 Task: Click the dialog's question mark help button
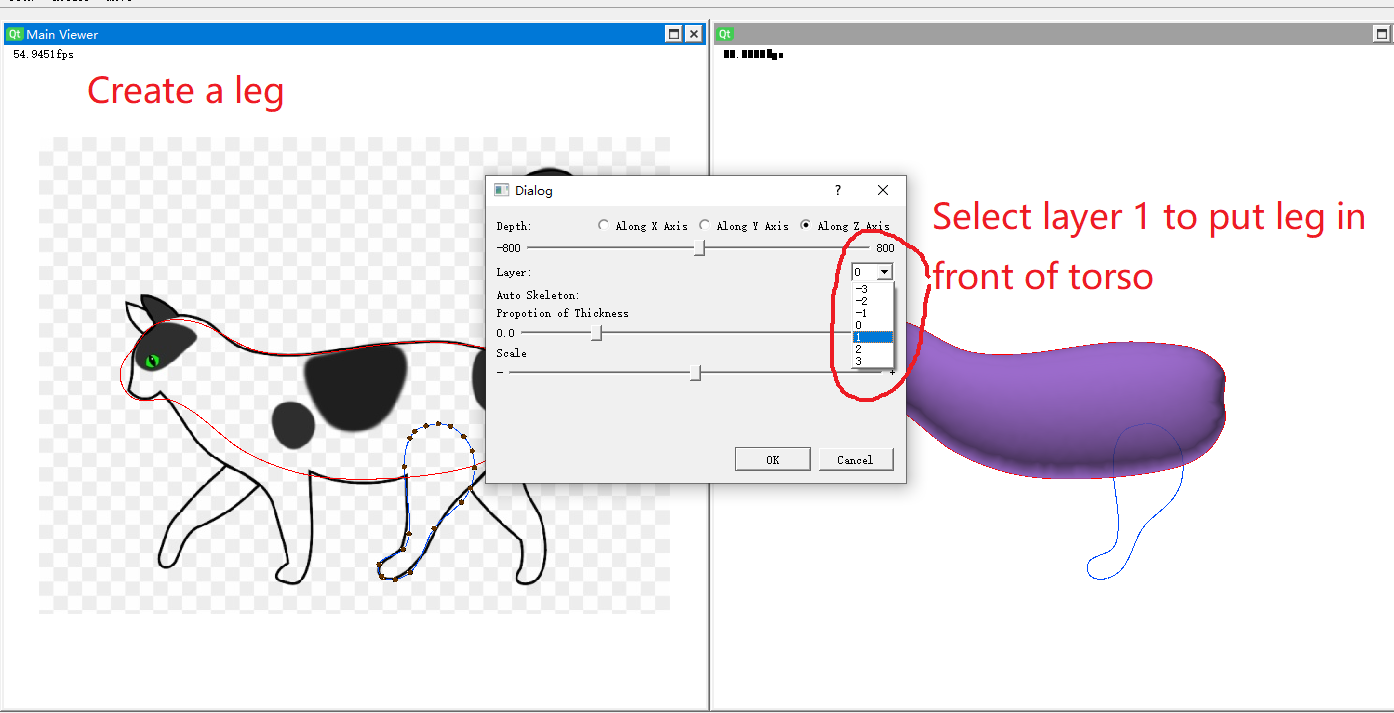tap(838, 190)
